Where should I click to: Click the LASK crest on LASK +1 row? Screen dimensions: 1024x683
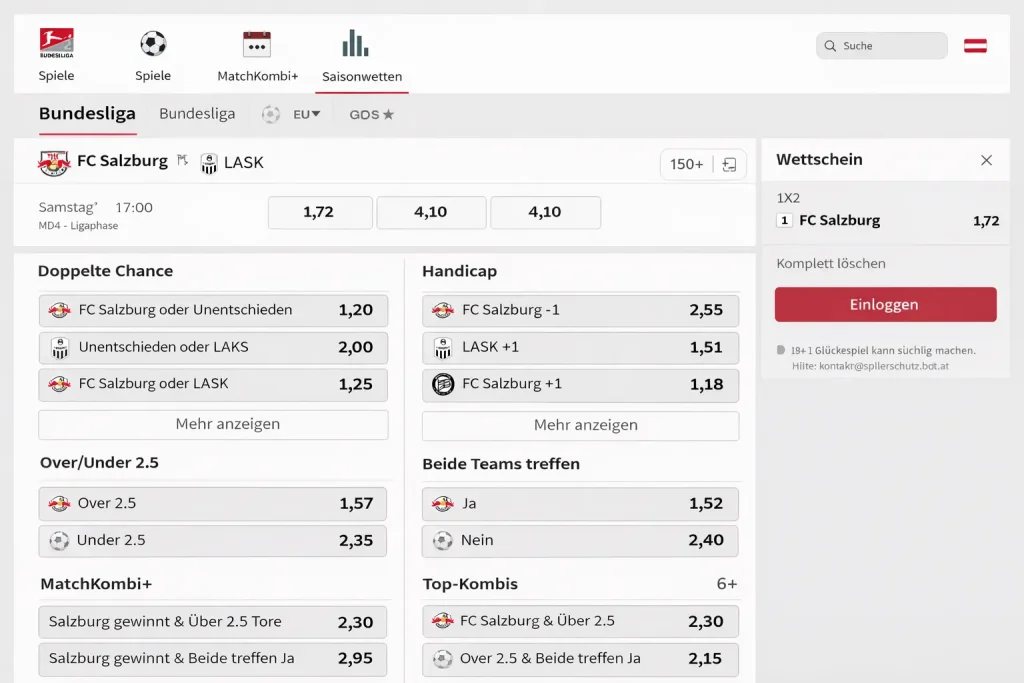pyautogui.click(x=443, y=348)
